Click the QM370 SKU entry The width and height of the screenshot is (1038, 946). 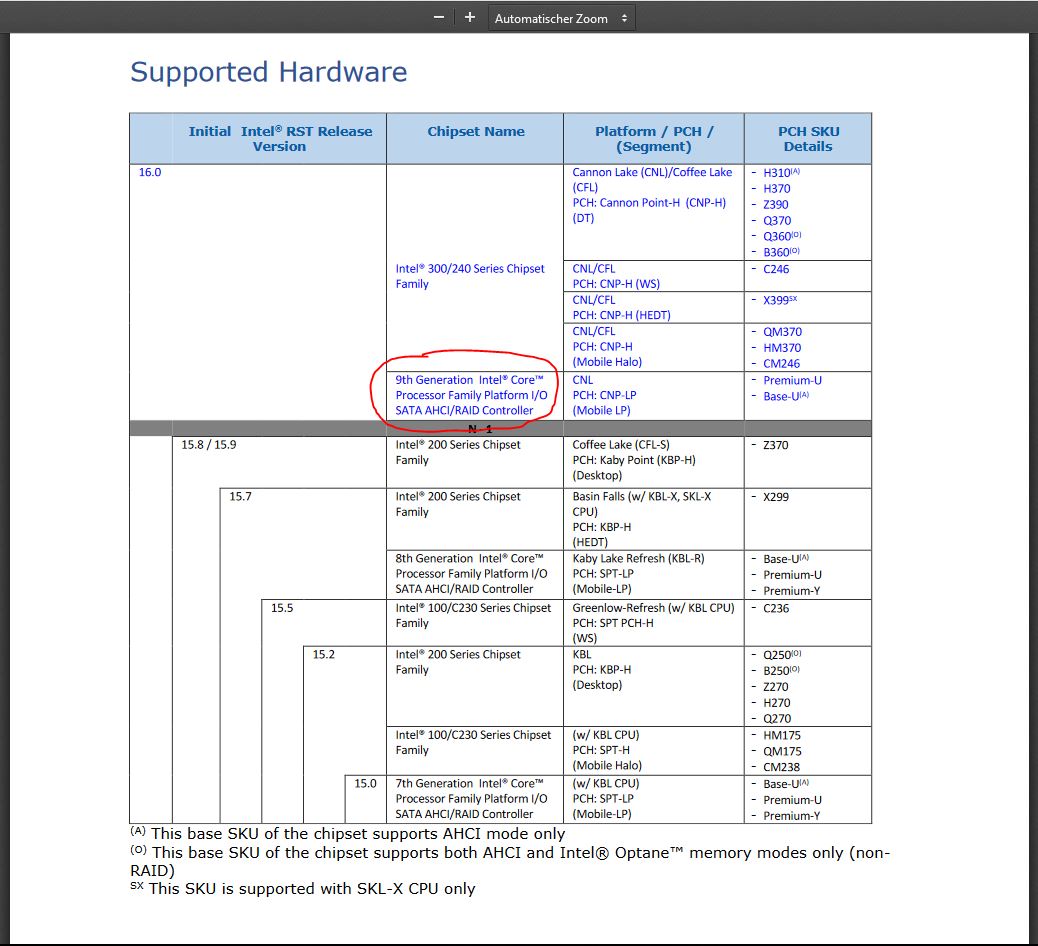tap(782, 332)
